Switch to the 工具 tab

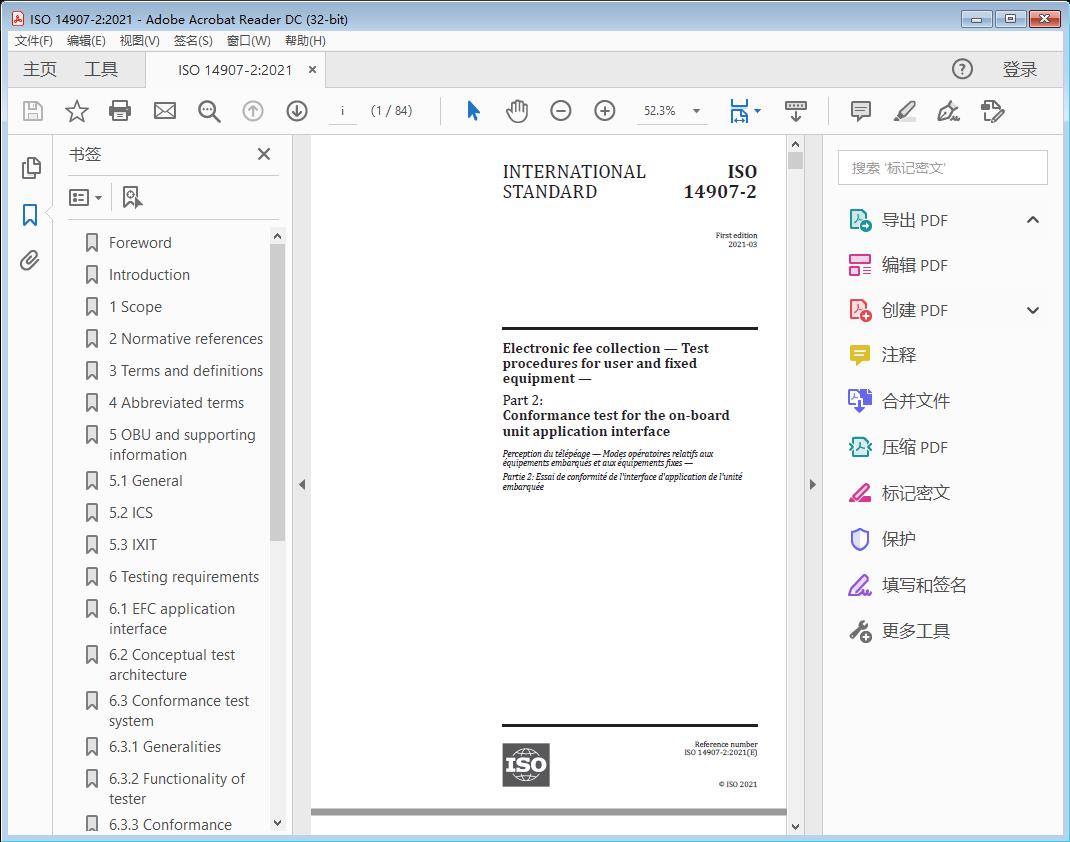101,69
